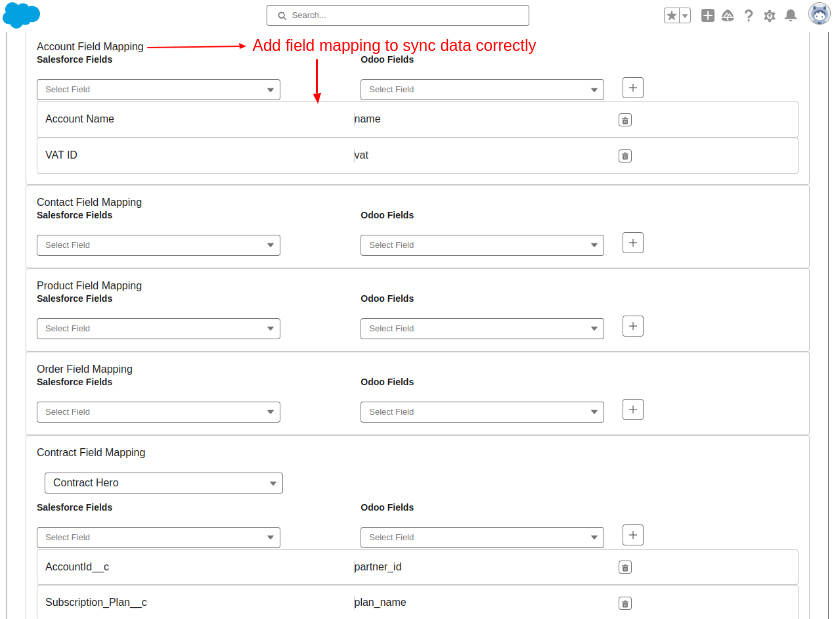Open Product mapping Odoo field dropdown
This screenshot has height=619, width=834.
click(482, 329)
